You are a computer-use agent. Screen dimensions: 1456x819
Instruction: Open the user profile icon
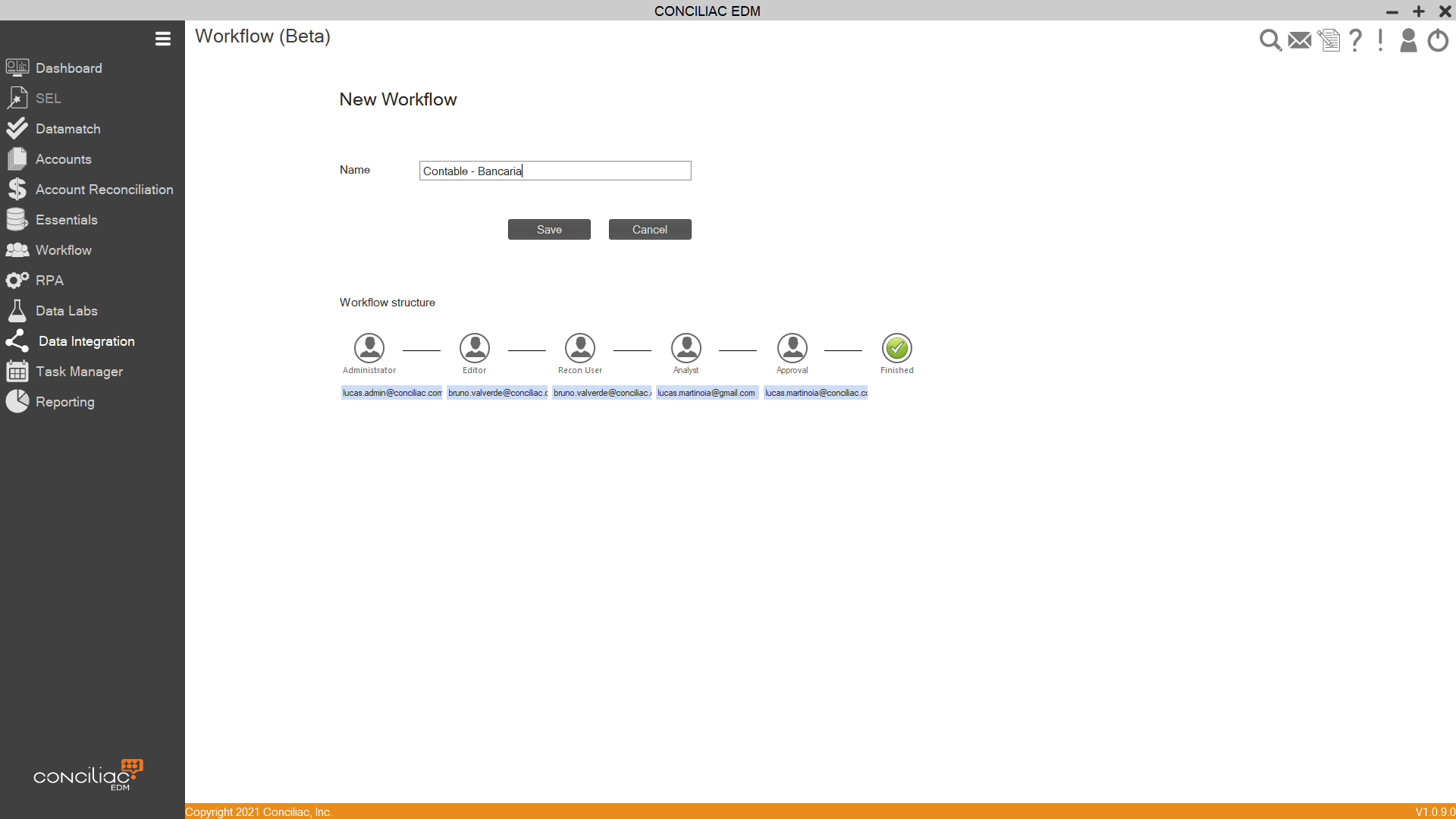click(x=1408, y=40)
